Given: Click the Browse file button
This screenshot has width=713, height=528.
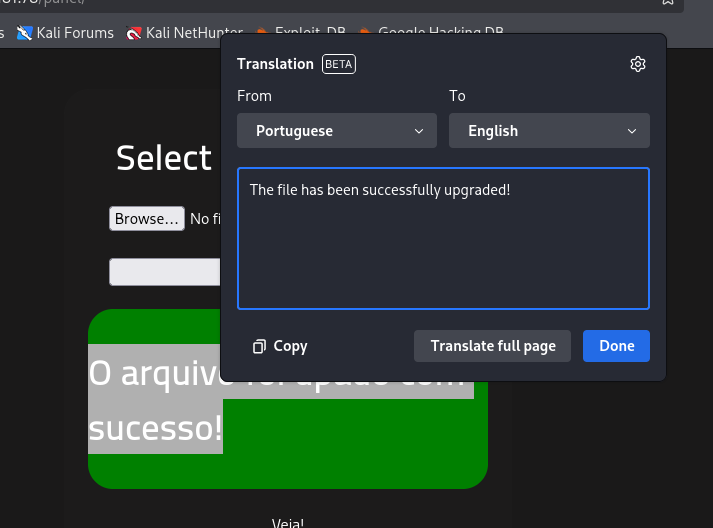Looking at the screenshot, I should point(146,219).
